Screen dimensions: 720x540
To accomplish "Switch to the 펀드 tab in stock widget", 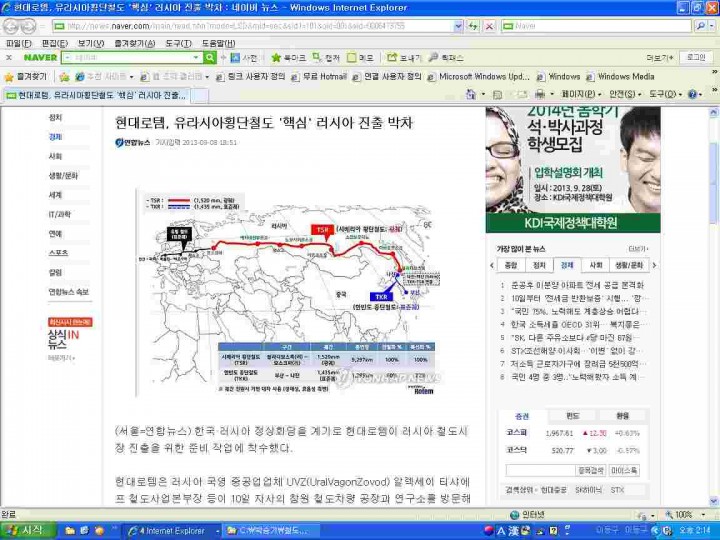I will (x=573, y=416).
